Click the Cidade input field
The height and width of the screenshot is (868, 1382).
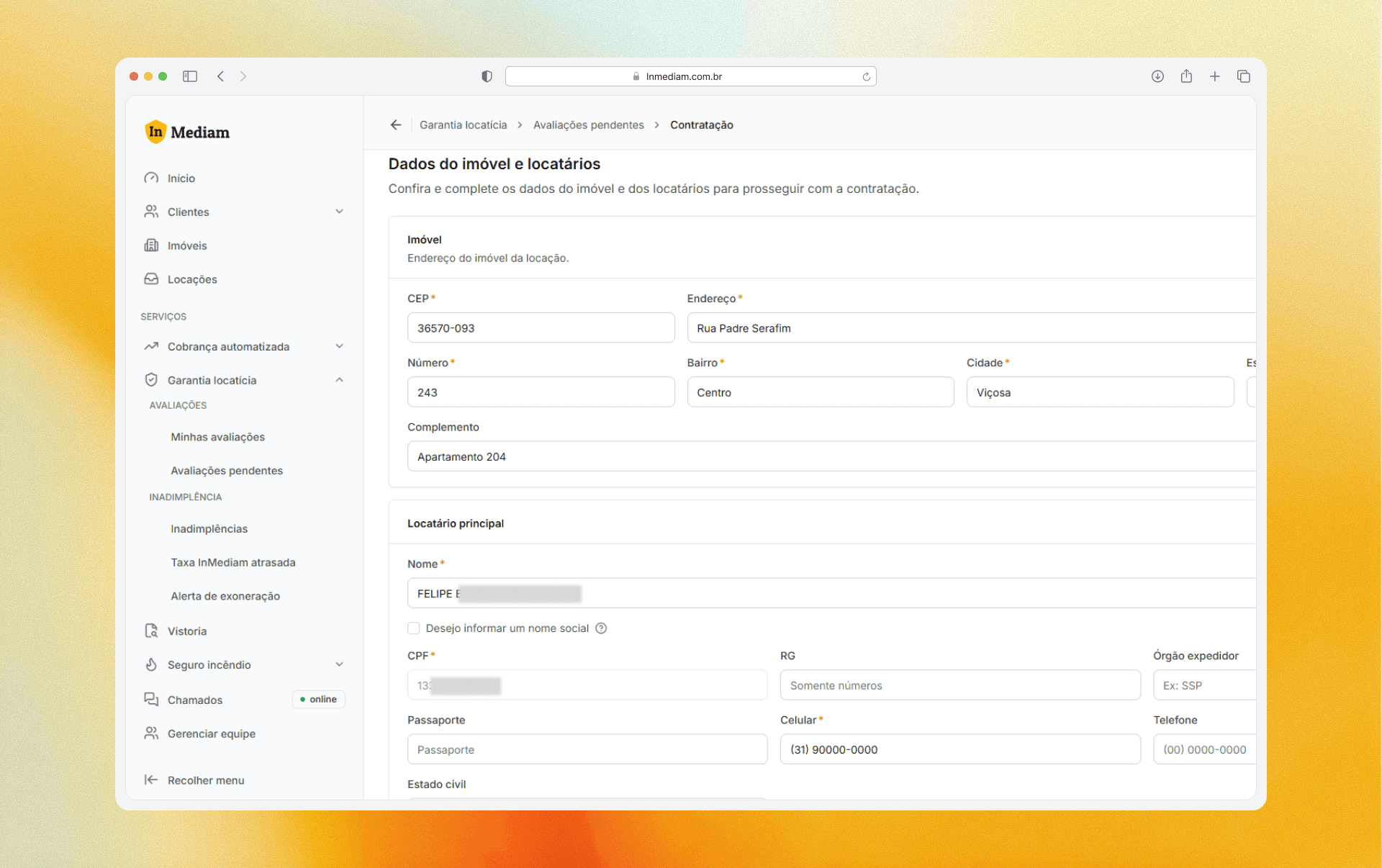pyautogui.click(x=1100, y=392)
